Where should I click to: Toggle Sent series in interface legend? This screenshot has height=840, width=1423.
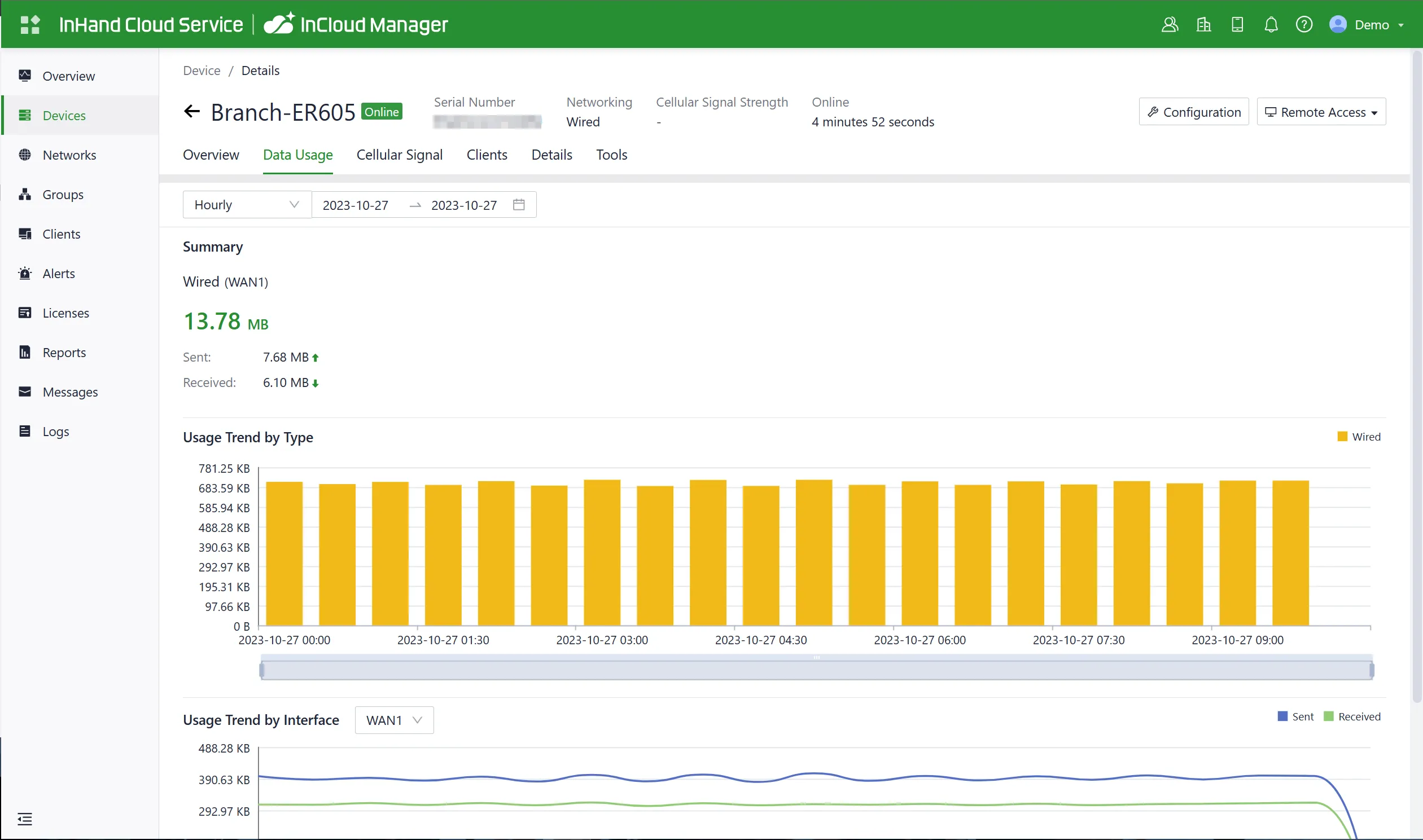(1295, 716)
